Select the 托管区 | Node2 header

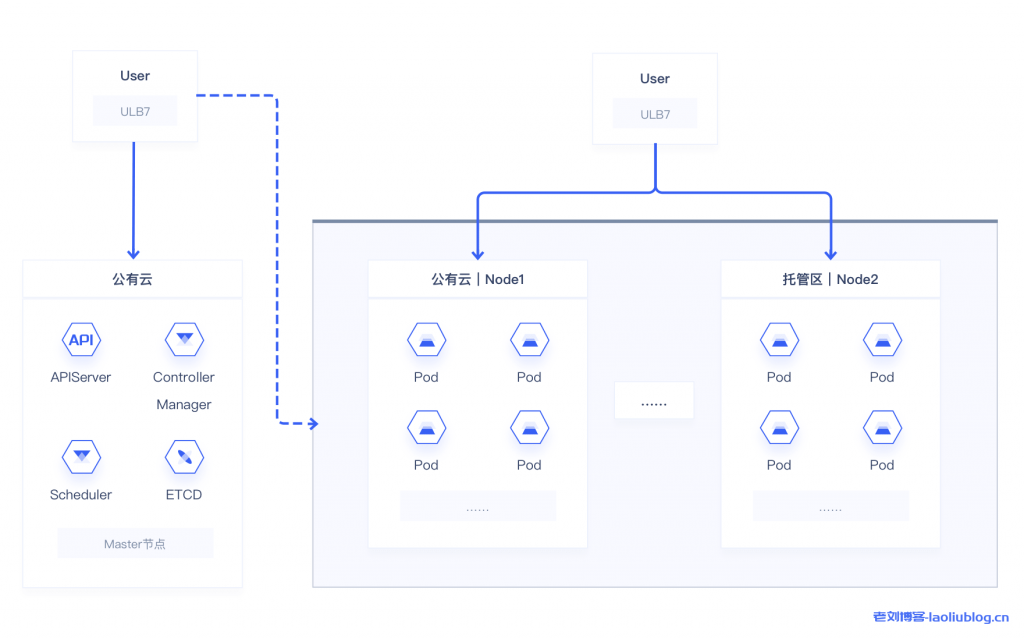pos(830,279)
